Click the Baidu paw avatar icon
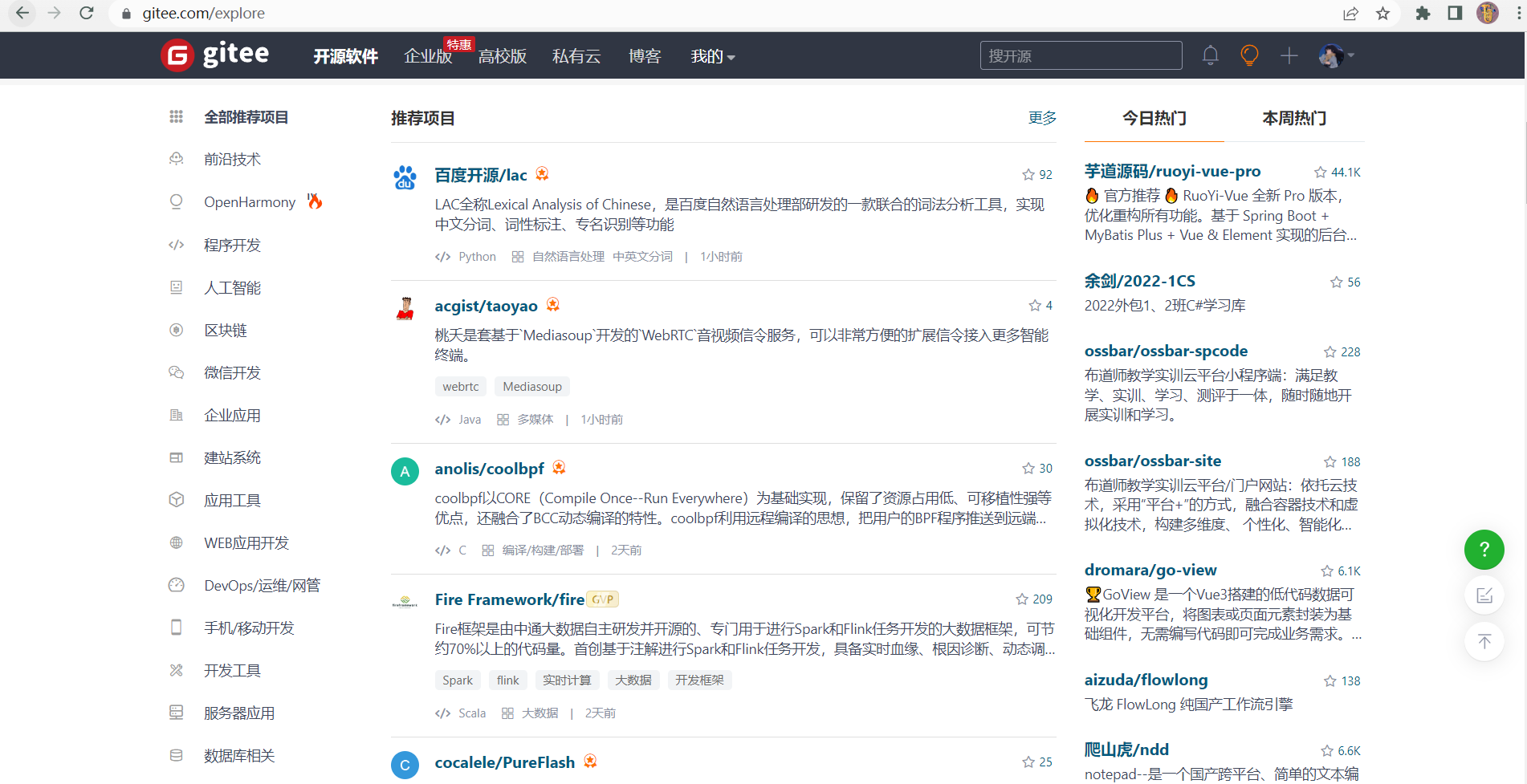 405,177
